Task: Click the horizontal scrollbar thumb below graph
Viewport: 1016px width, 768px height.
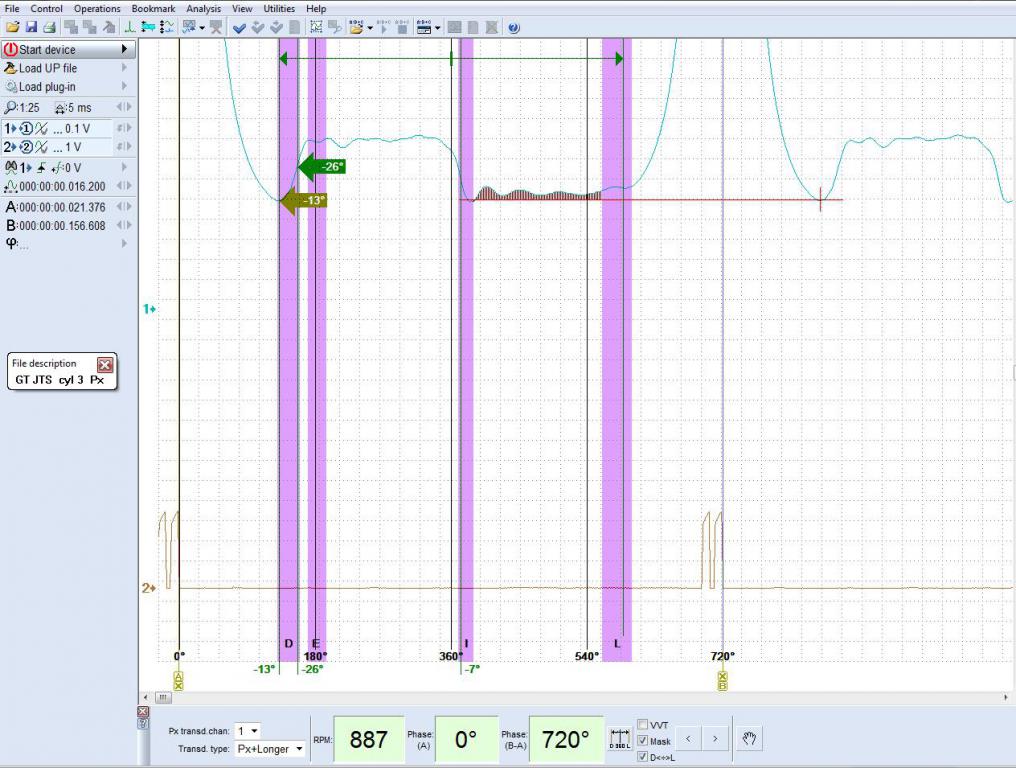Action: tap(163, 697)
